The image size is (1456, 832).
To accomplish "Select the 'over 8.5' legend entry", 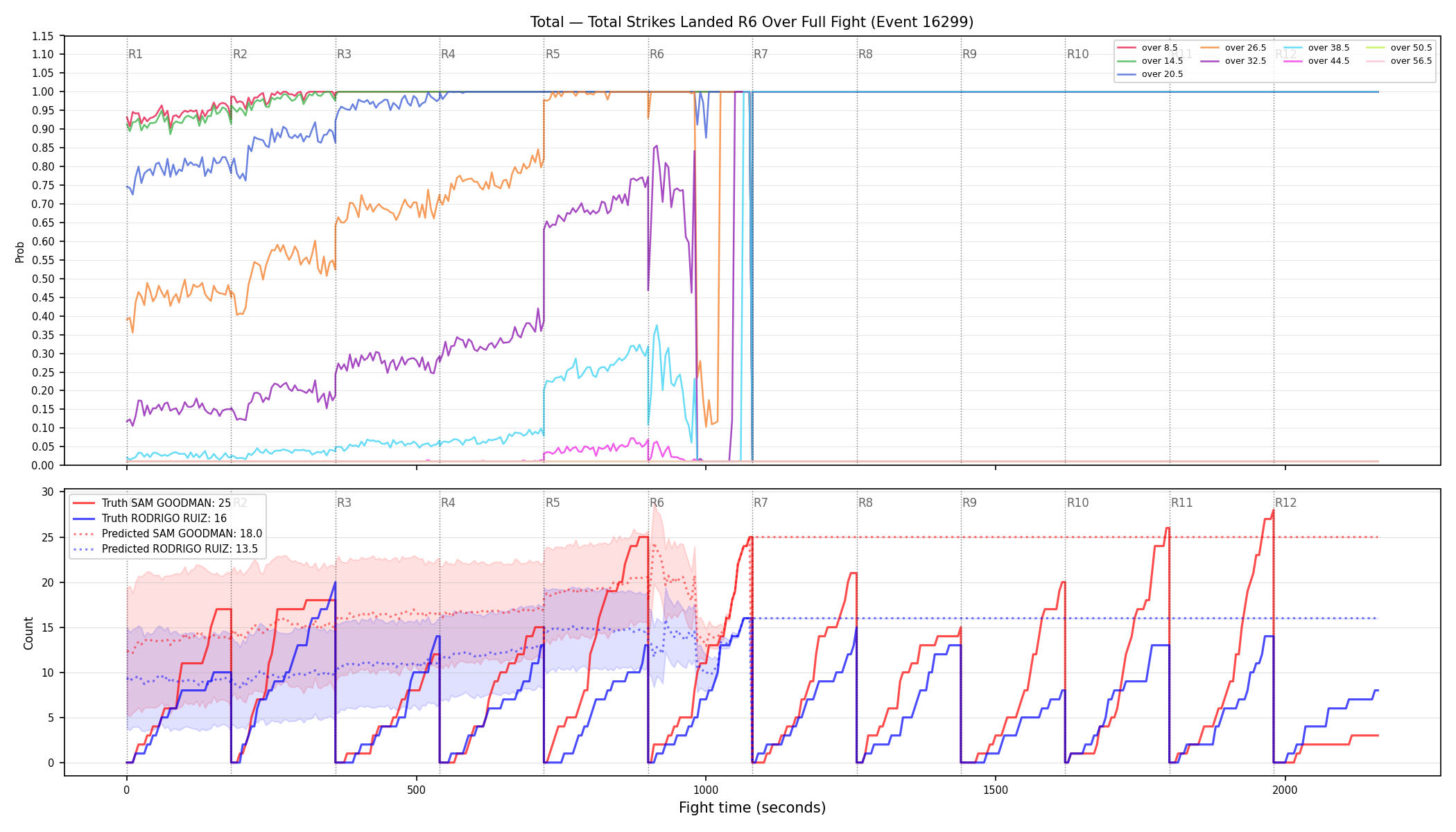I will (1147, 48).
